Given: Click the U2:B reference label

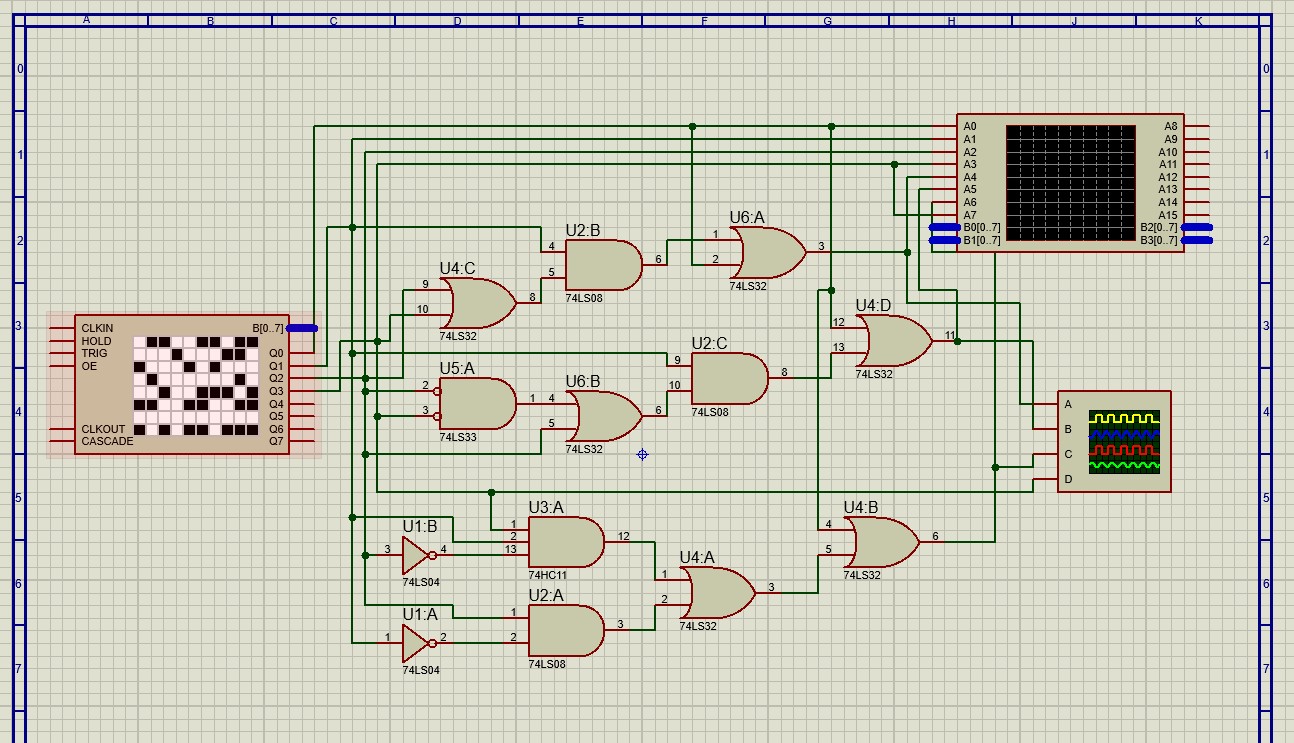Looking at the screenshot, I should (x=583, y=230).
